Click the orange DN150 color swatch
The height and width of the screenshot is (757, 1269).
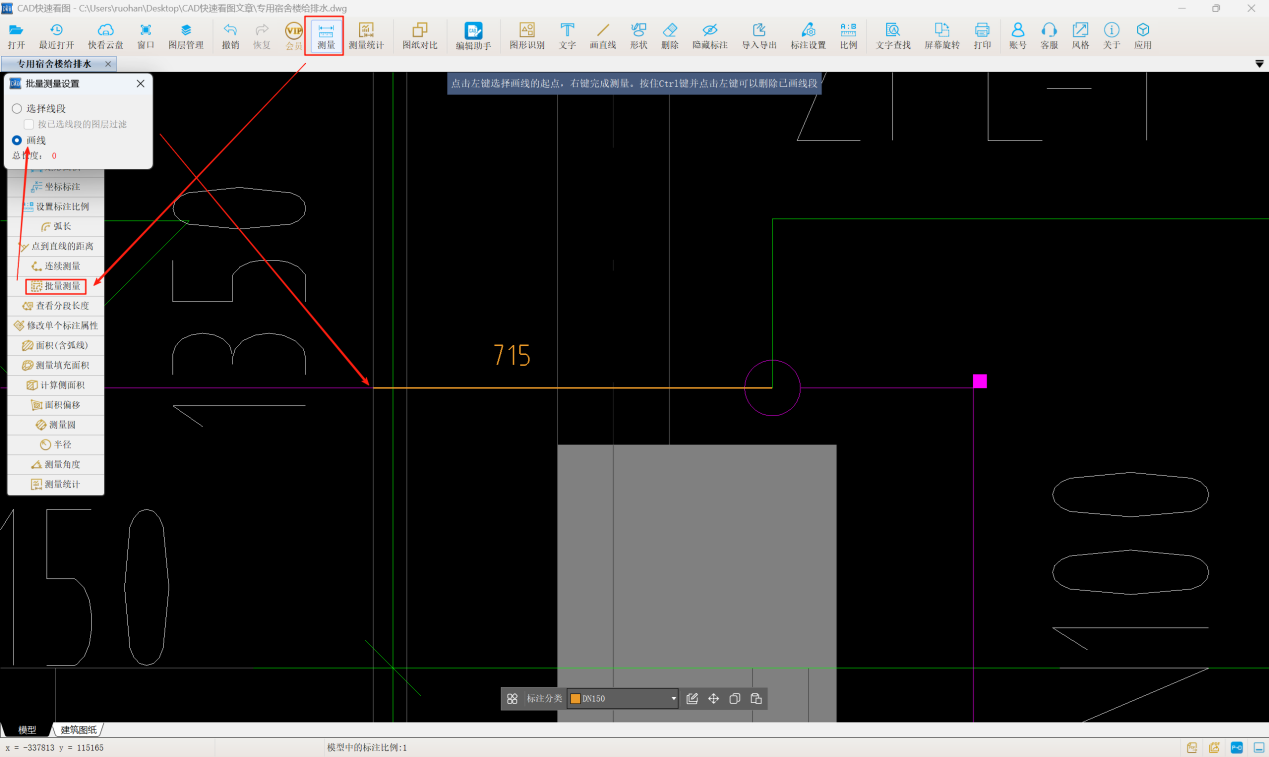coord(575,699)
